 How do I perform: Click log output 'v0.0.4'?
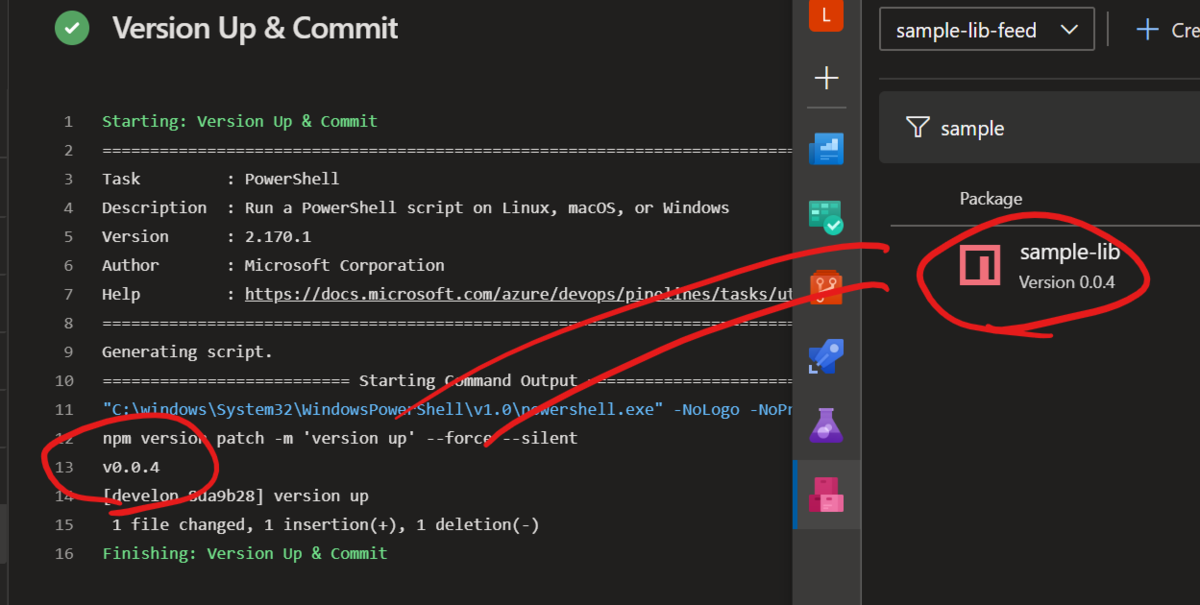(131, 467)
